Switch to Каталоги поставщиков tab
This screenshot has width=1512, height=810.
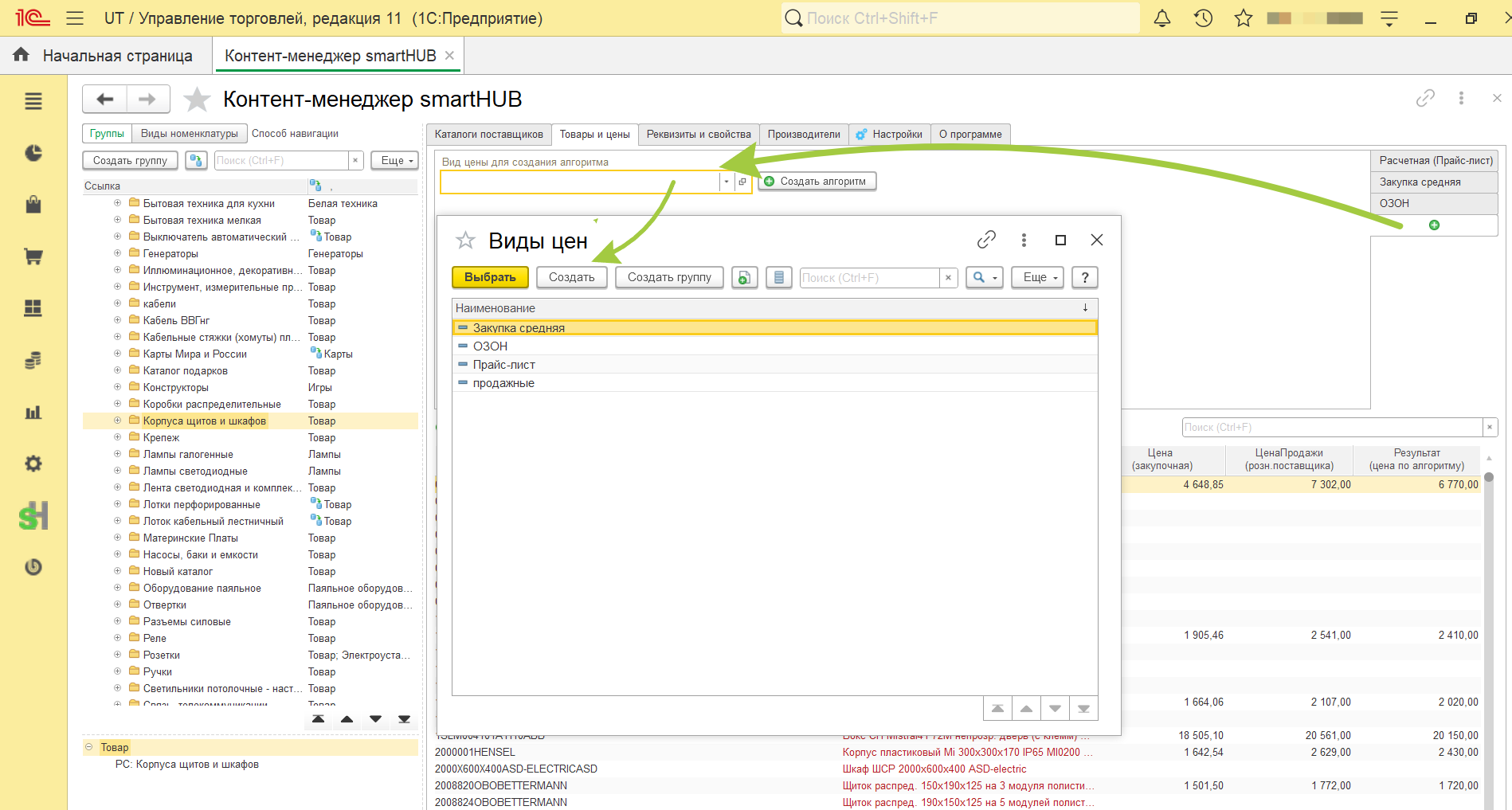pos(488,134)
